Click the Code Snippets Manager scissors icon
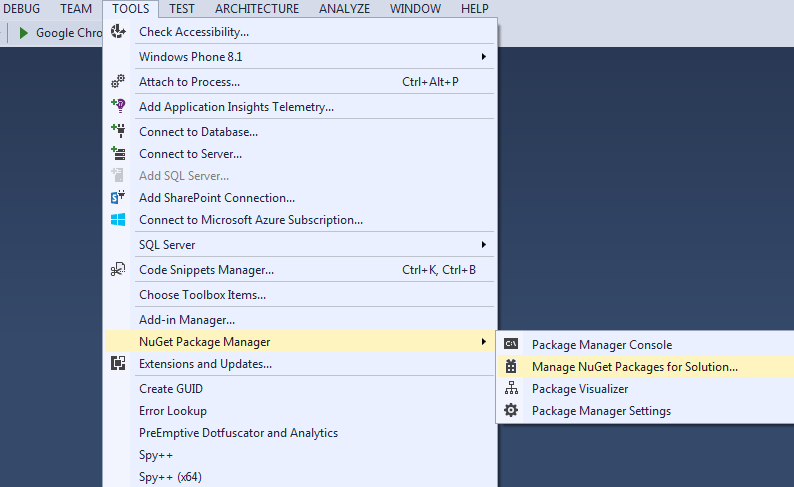This screenshot has width=794, height=487. (118, 269)
